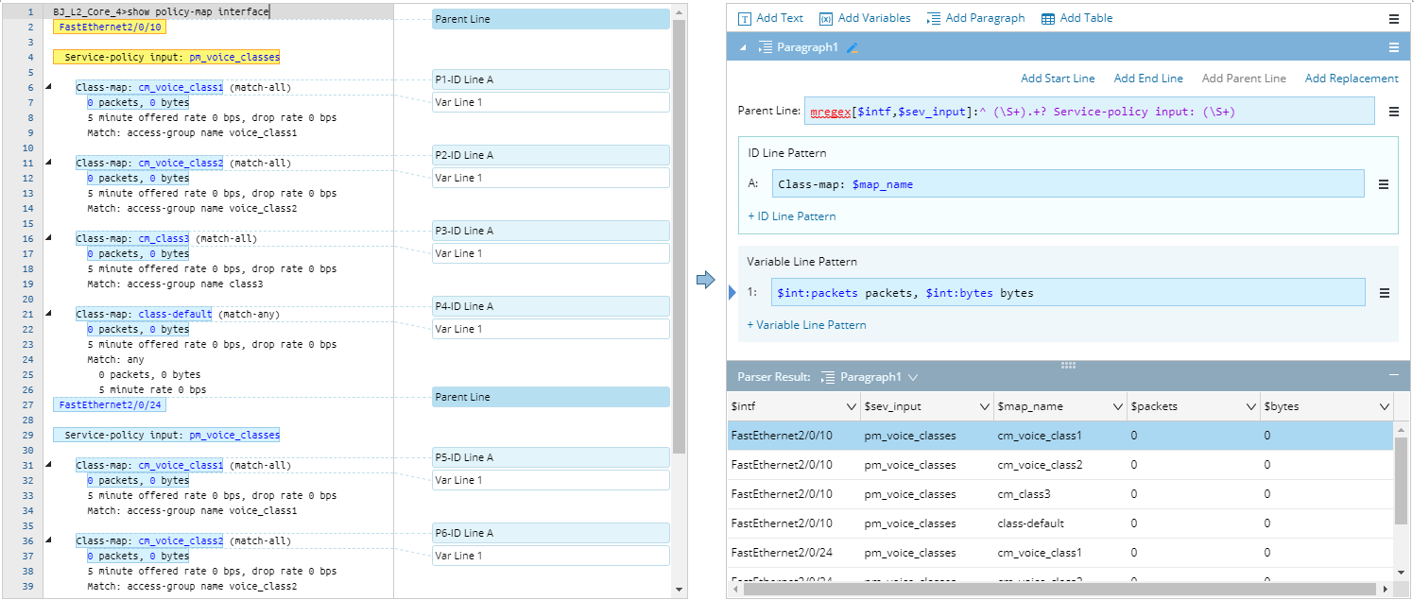The width and height of the screenshot is (1414, 607).
Task: Click into the Parent Line regex field
Action: pyautogui.click(x=1090, y=112)
